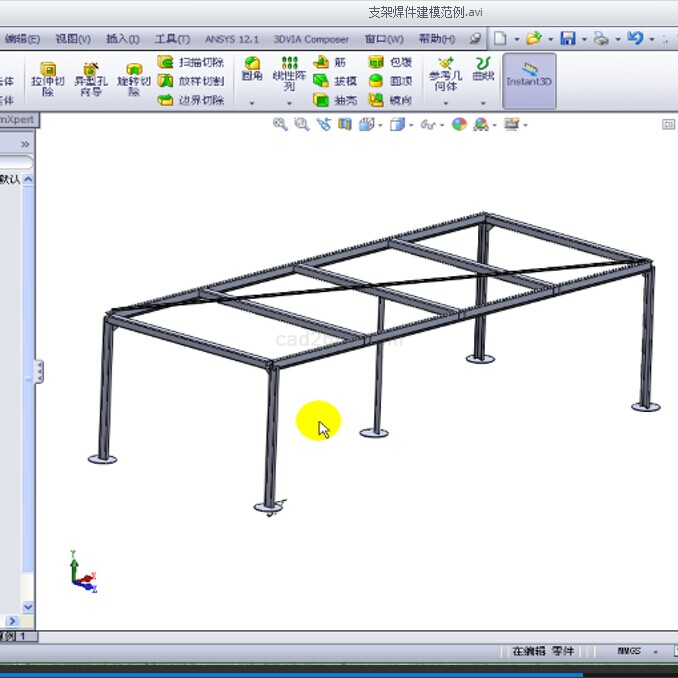The height and width of the screenshot is (678, 678).
Task: Select the Swept Cut (扫描切除) tool
Action: click(191, 62)
